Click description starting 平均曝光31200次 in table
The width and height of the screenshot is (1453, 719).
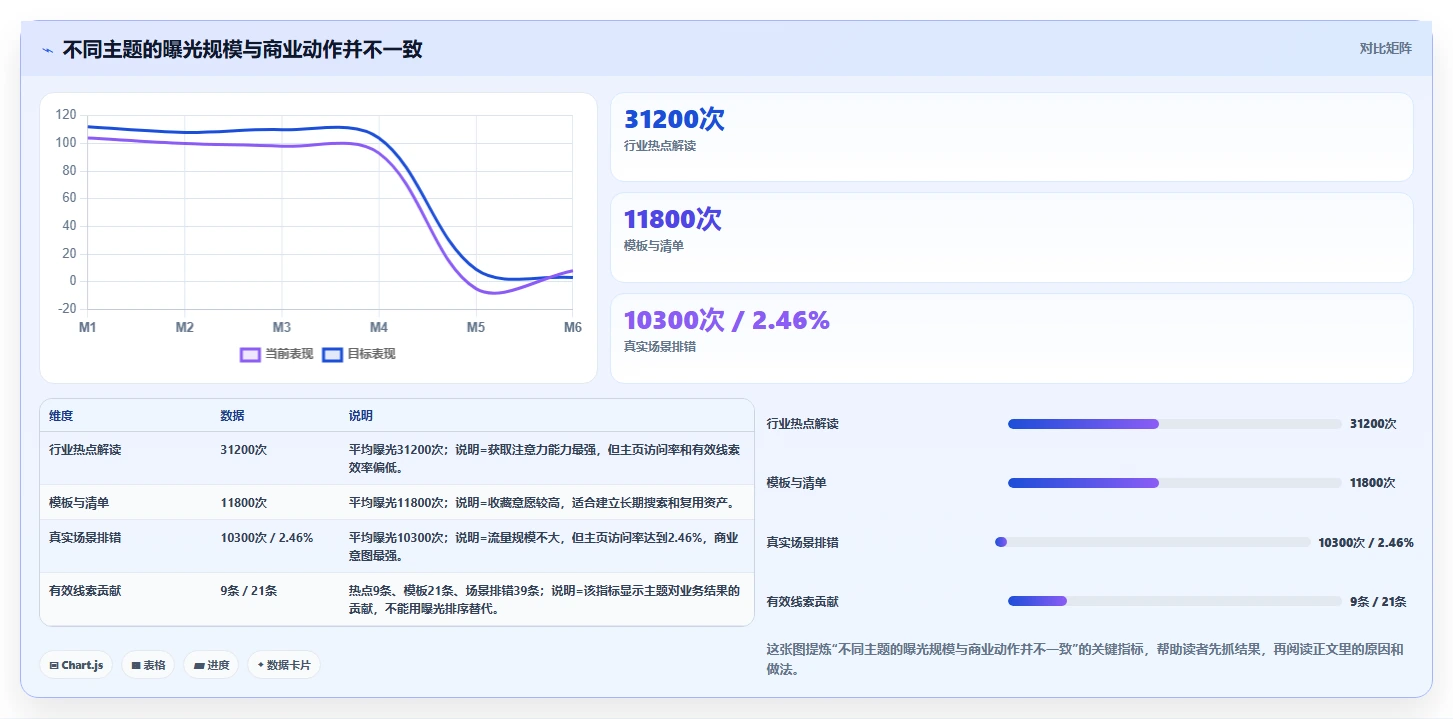[545, 459]
